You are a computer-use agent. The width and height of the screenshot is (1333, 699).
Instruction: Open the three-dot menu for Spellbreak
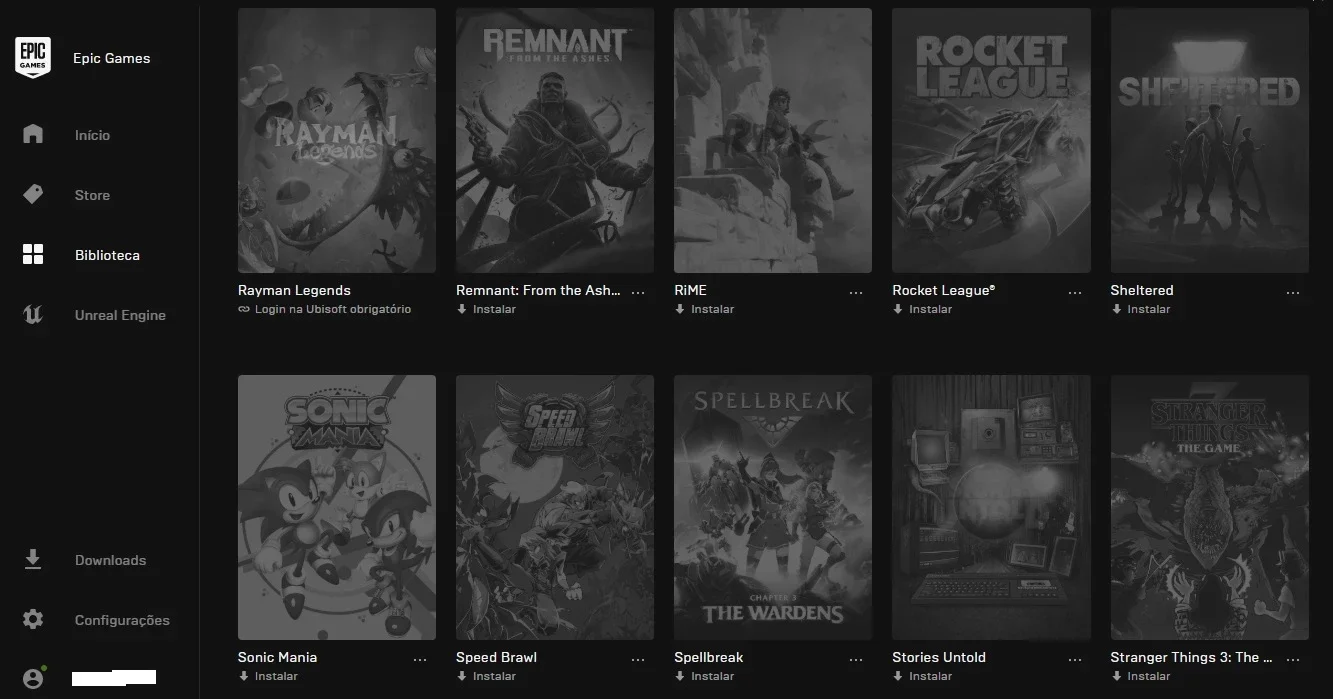(856, 660)
